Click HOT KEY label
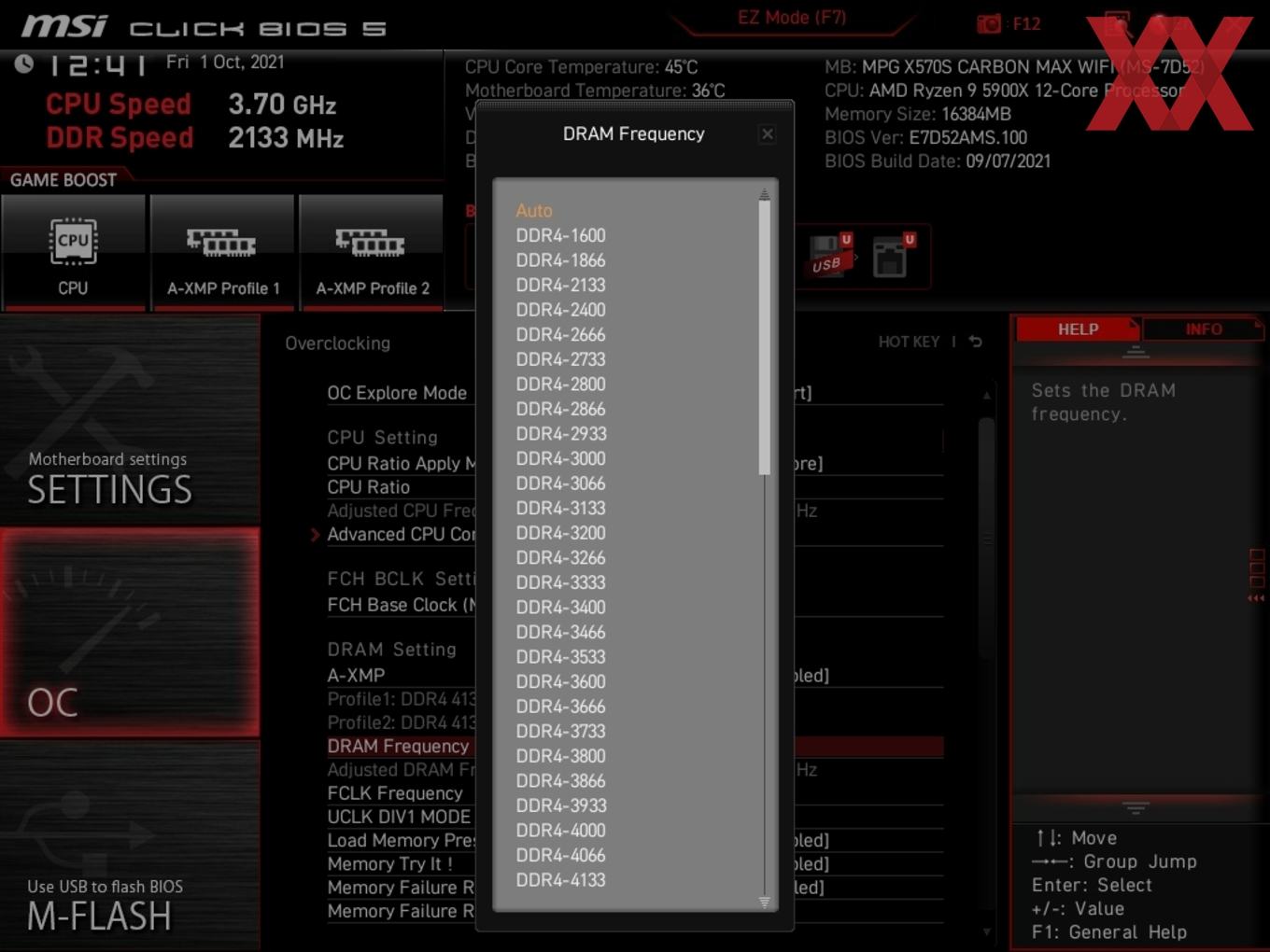 [x=909, y=342]
